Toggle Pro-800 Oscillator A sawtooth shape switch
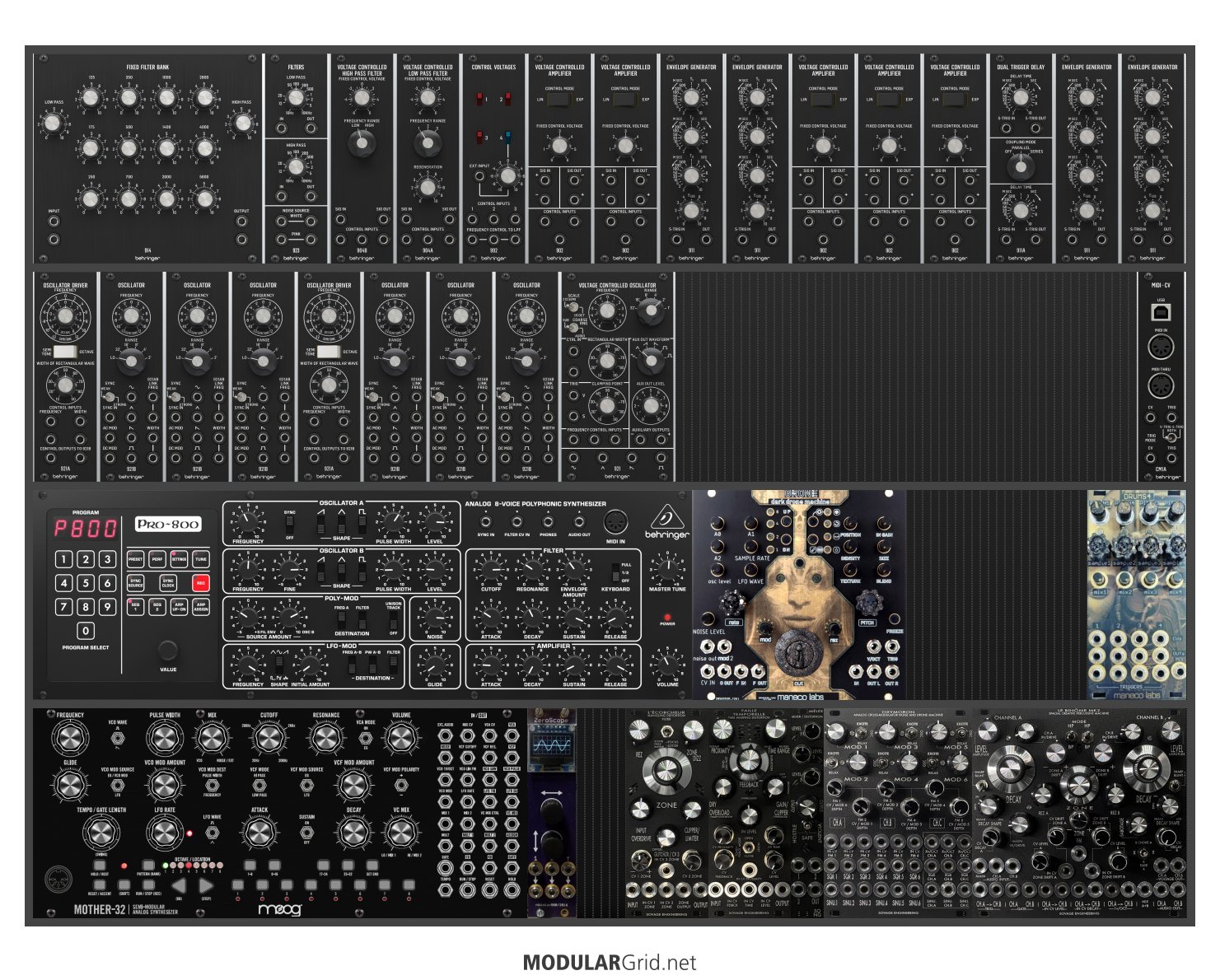 click(321, 525)
